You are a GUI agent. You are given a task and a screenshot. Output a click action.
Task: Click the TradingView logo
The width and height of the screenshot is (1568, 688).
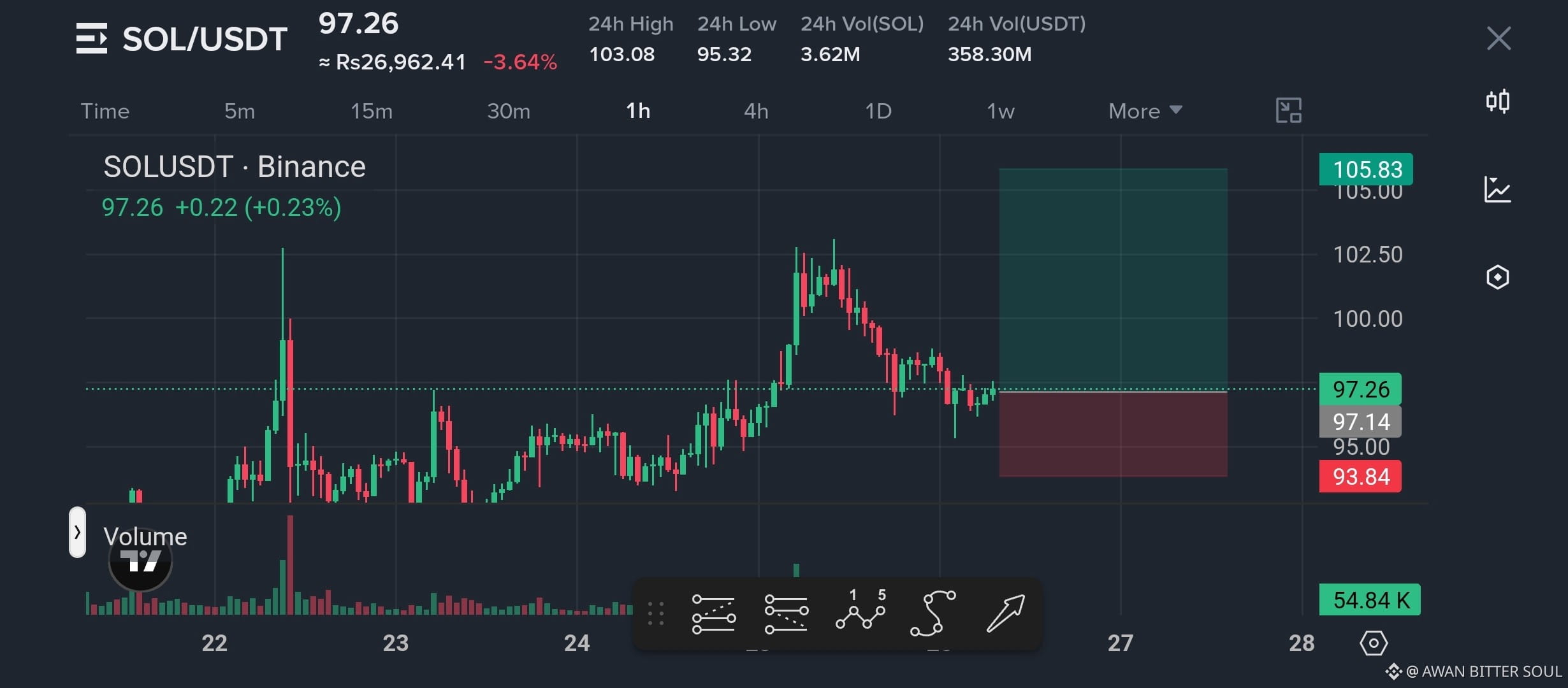click(140, 561)
